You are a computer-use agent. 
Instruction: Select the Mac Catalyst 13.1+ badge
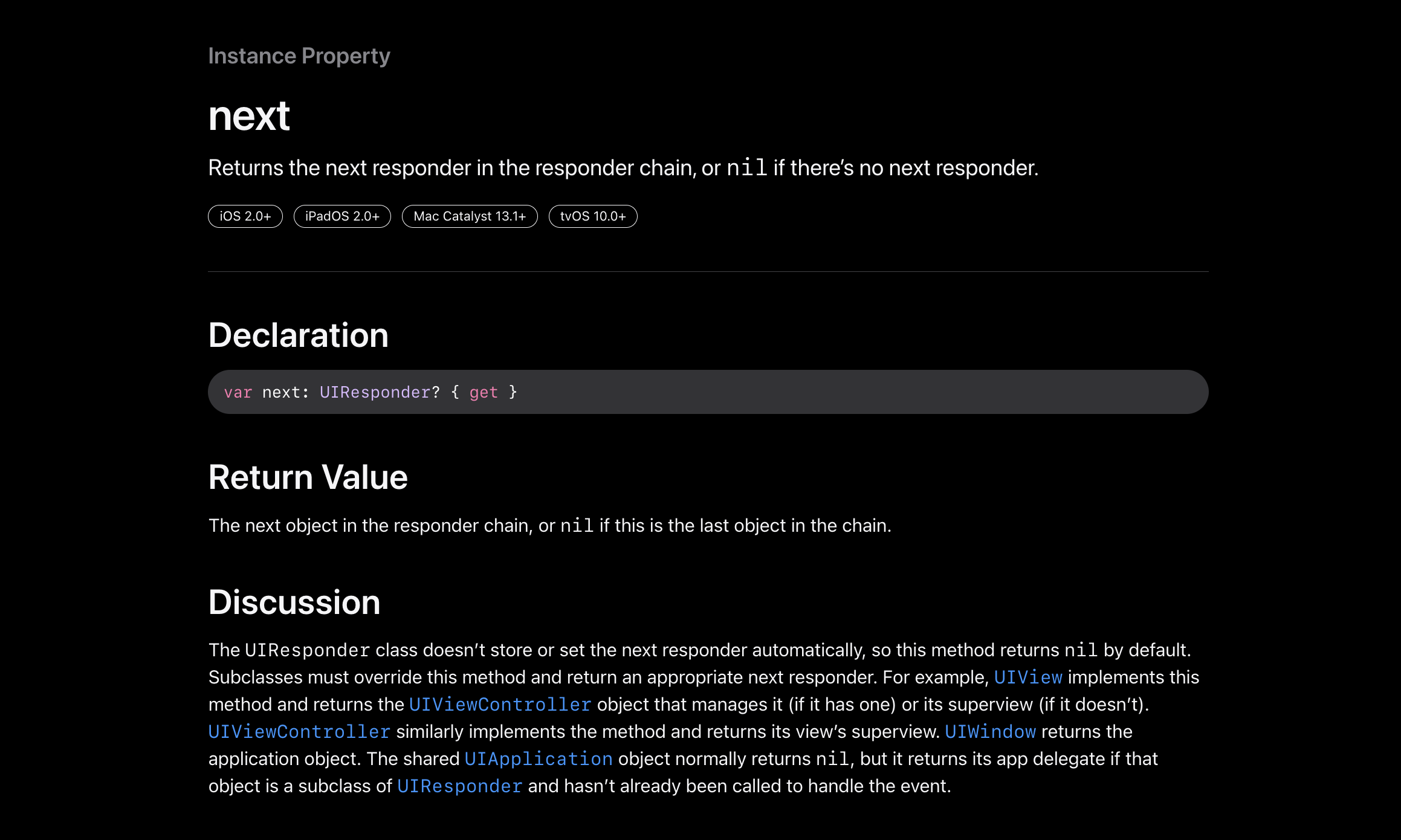click(x=470, y=216)
